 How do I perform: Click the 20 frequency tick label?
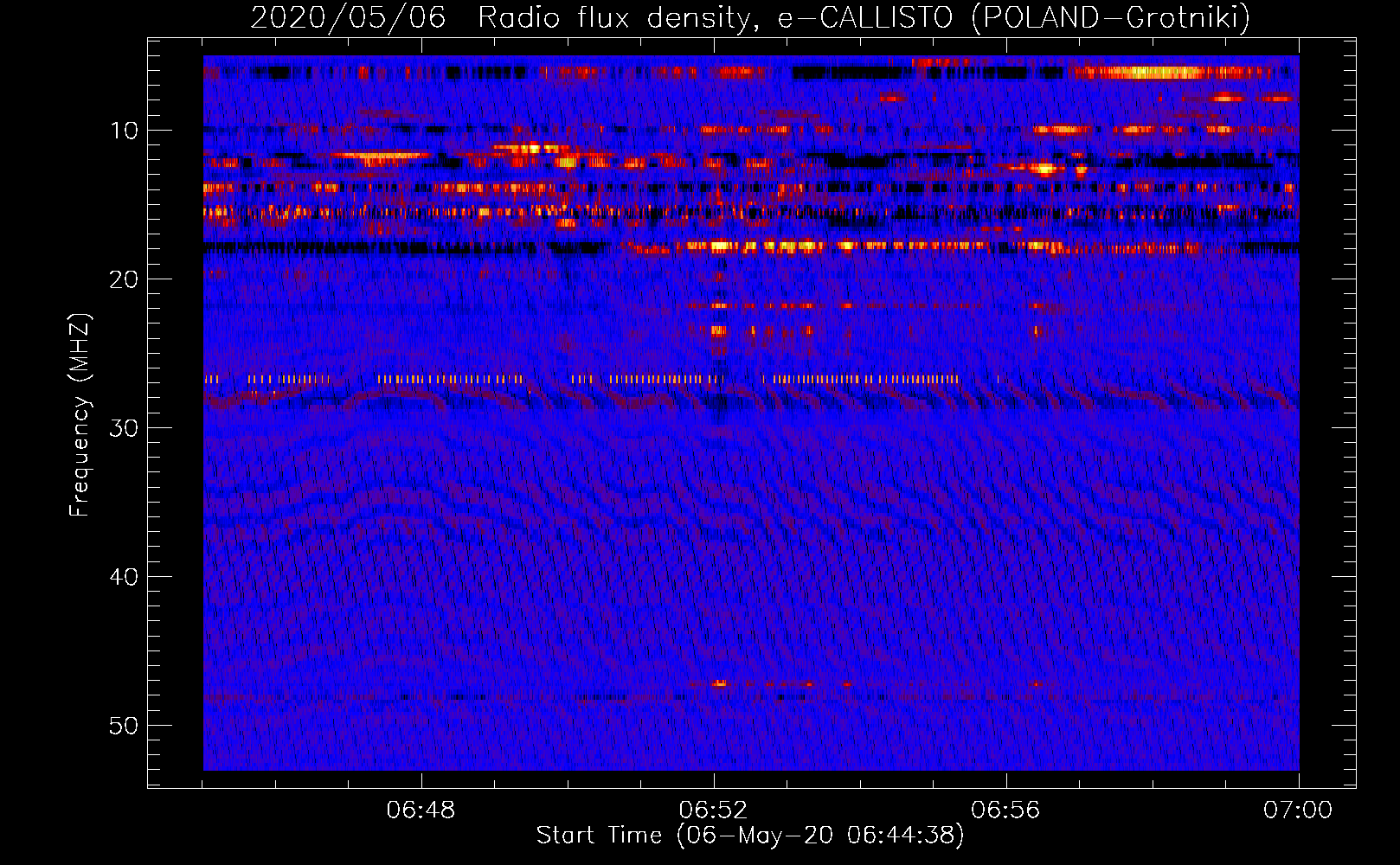(125, 279)
